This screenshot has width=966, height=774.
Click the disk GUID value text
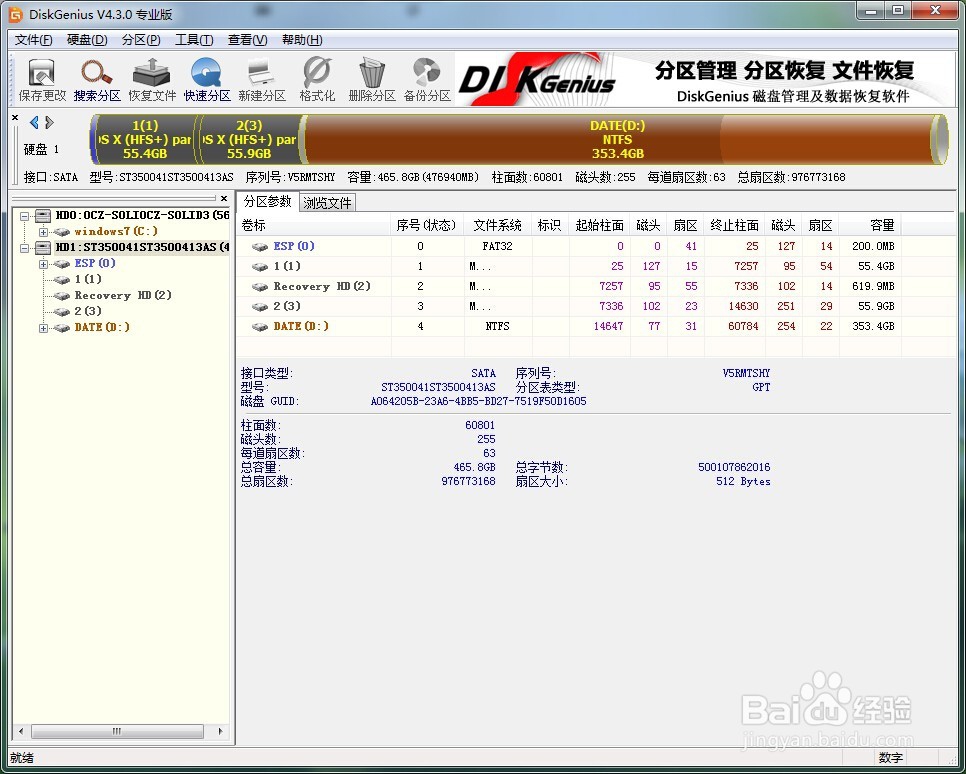[x=478, y=402]
